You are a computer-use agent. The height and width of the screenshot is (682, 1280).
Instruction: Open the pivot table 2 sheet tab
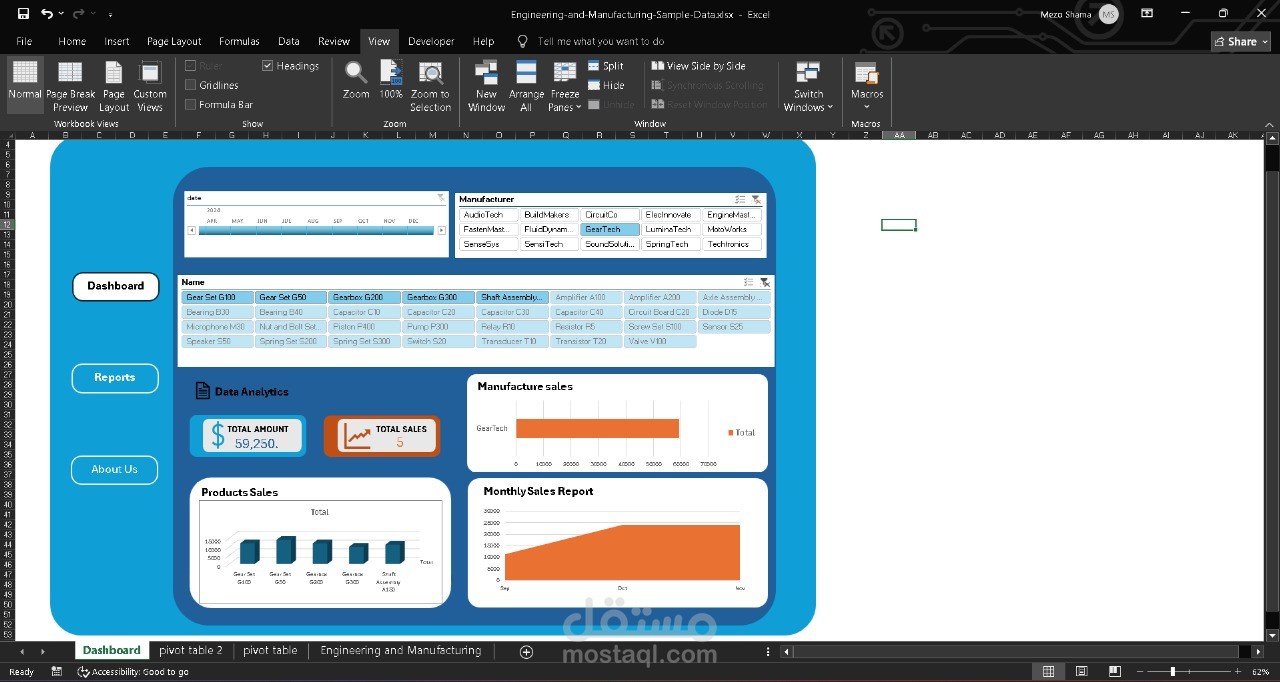point(190,650)
